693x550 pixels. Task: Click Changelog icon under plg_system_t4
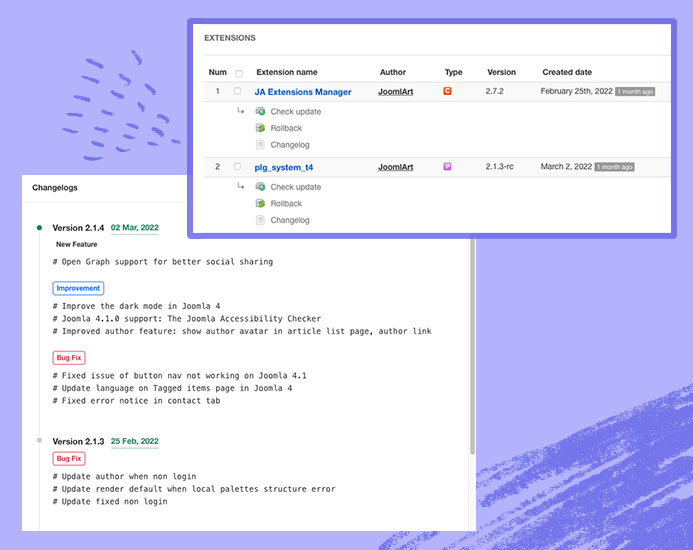coord(260,220)
